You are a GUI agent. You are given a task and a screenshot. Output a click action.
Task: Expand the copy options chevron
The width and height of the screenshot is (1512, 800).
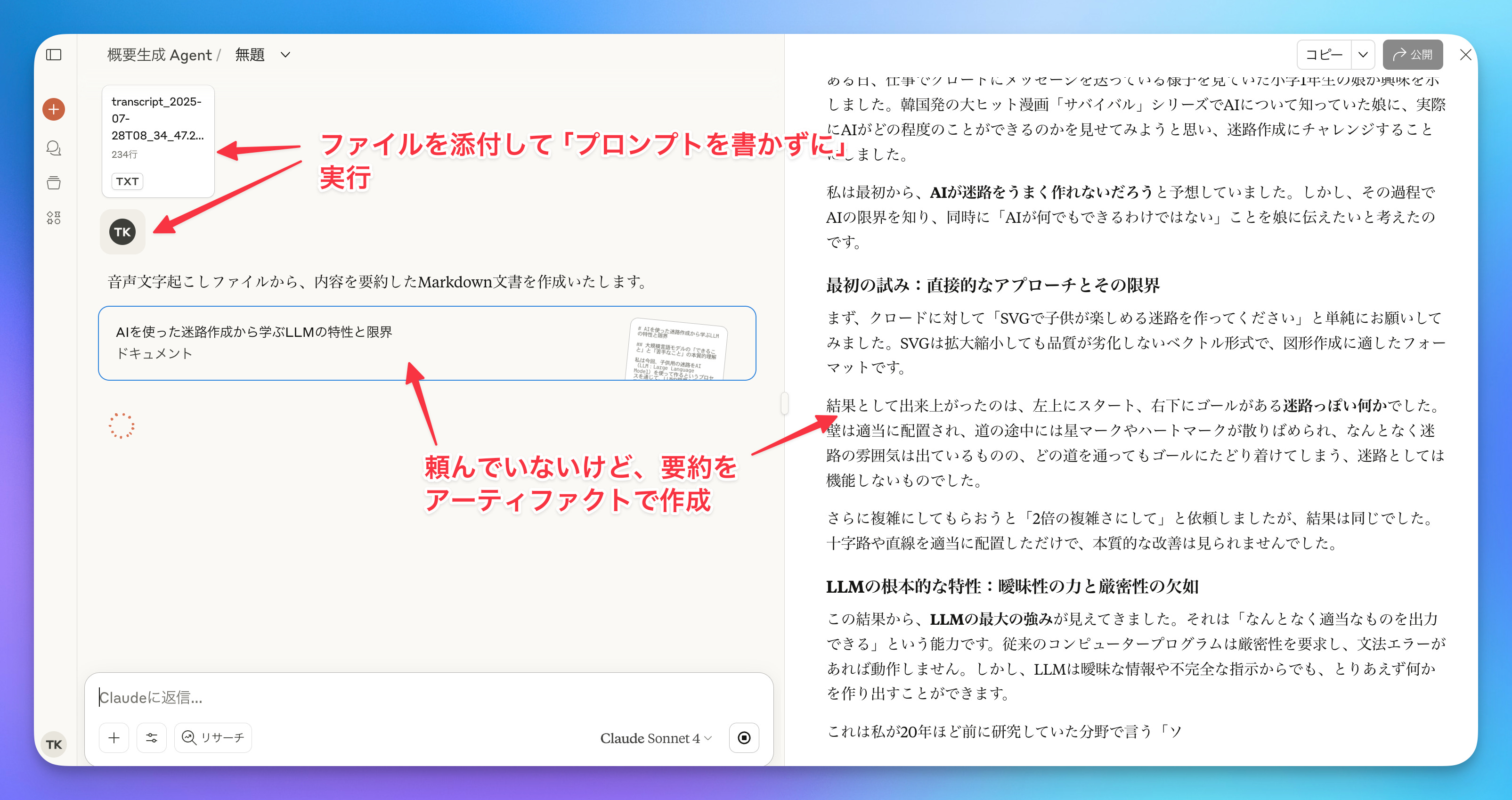[1363, 55]
